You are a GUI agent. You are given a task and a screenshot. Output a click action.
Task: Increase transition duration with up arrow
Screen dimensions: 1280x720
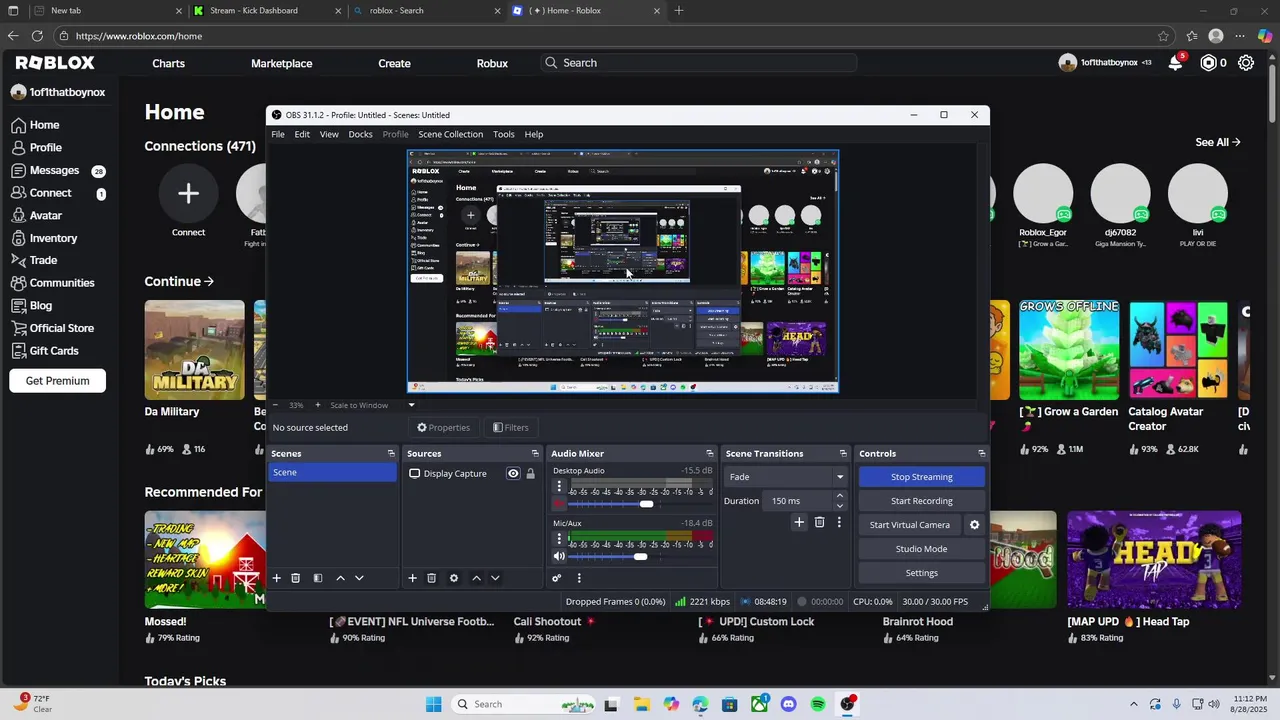[839, 496]
